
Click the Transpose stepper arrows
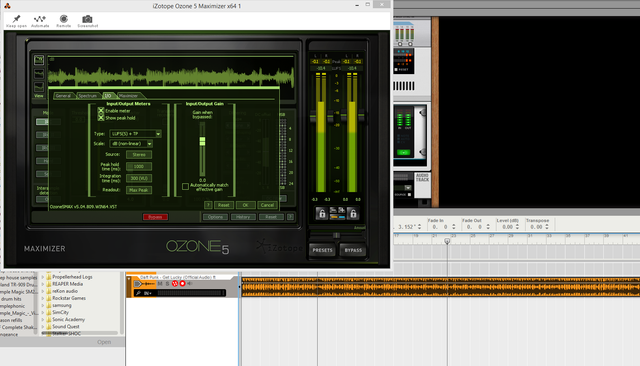tap(547, 227)
